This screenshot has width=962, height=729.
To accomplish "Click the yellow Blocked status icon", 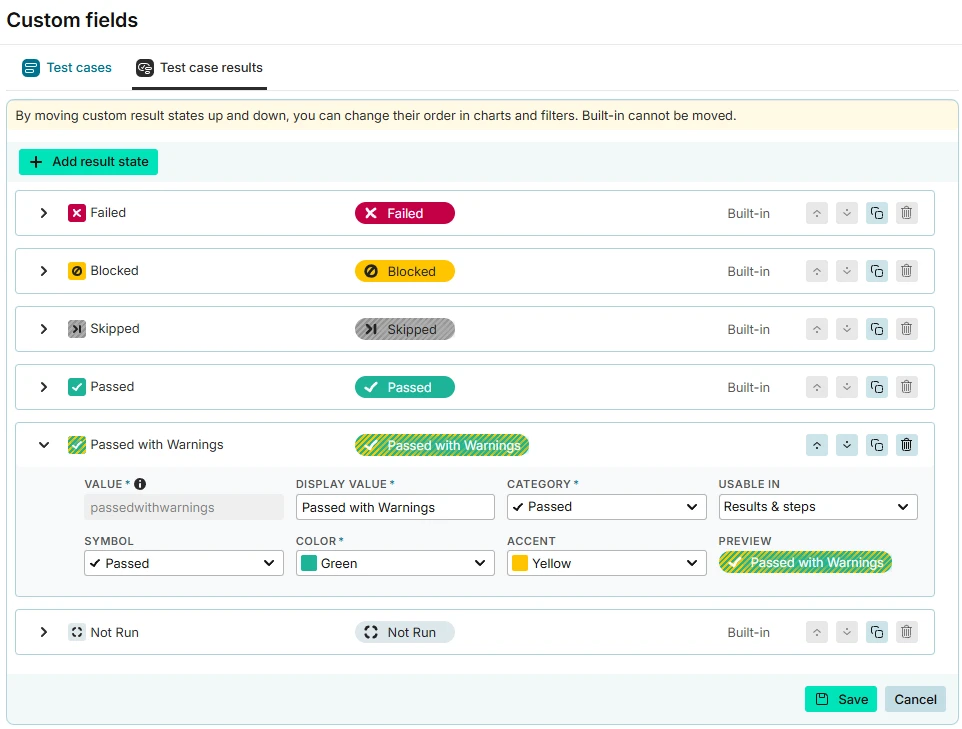I will tap(77, 271).
